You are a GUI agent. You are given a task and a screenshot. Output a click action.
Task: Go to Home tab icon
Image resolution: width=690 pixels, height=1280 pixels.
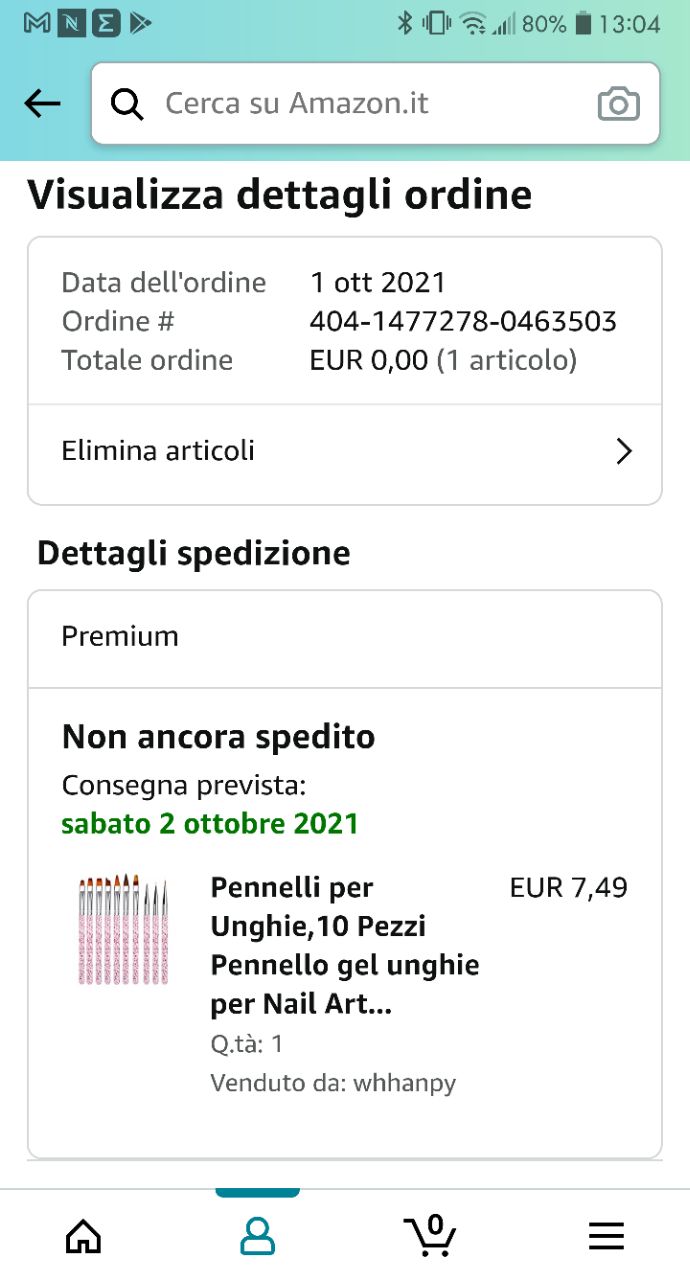tap(83, 1236)
